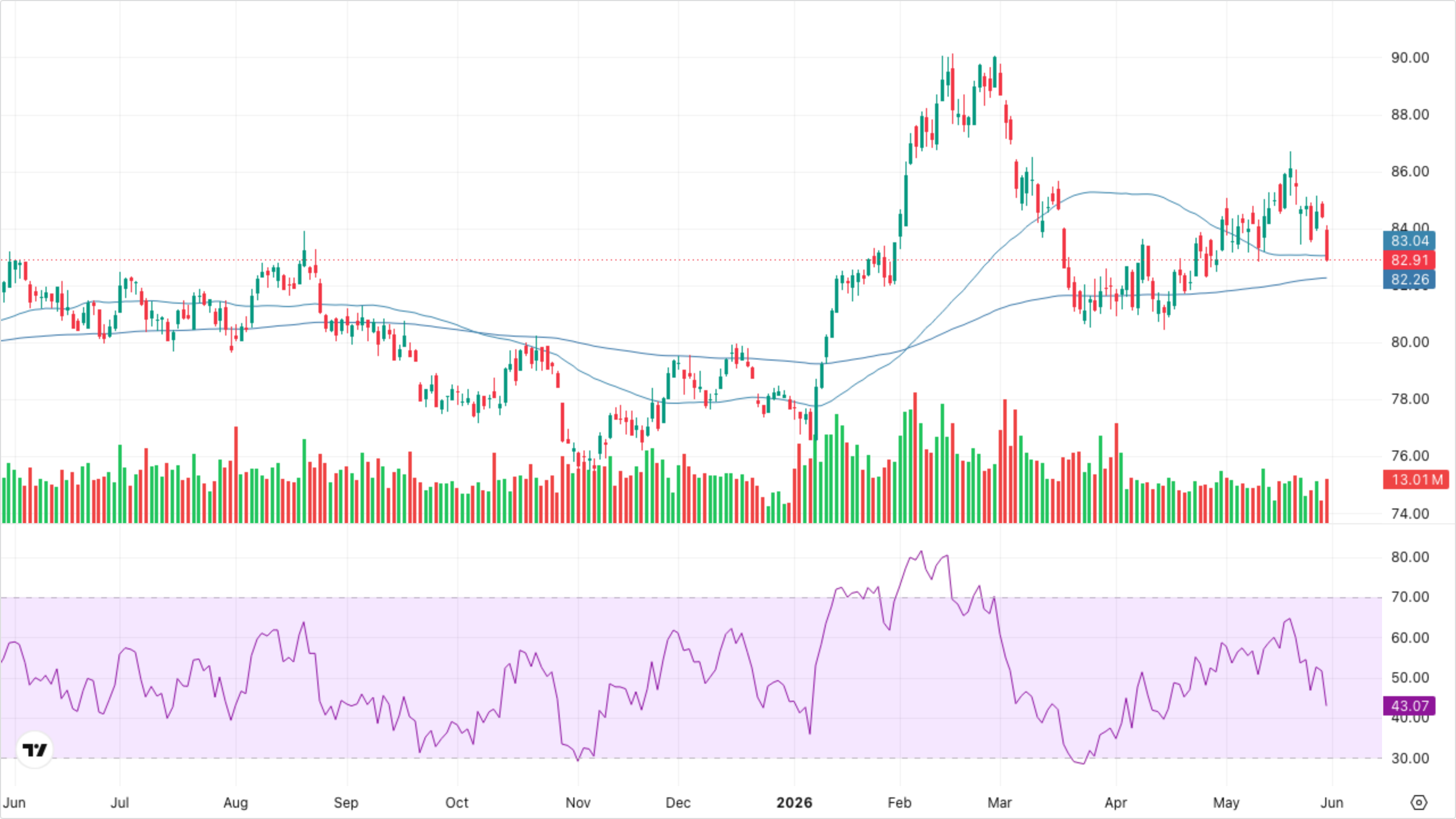Select 78.00 on the price scale
This screenshot has height=819, width=1456.
pyautogui.click(x=1410, y=399)
